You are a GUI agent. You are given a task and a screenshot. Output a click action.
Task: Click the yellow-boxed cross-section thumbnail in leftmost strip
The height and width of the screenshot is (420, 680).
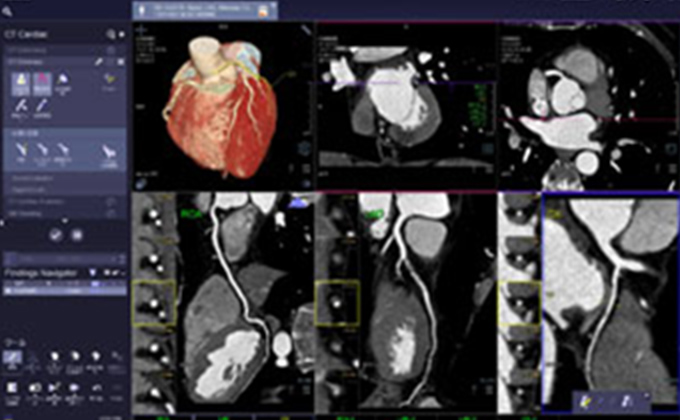[x=154, y=302]
